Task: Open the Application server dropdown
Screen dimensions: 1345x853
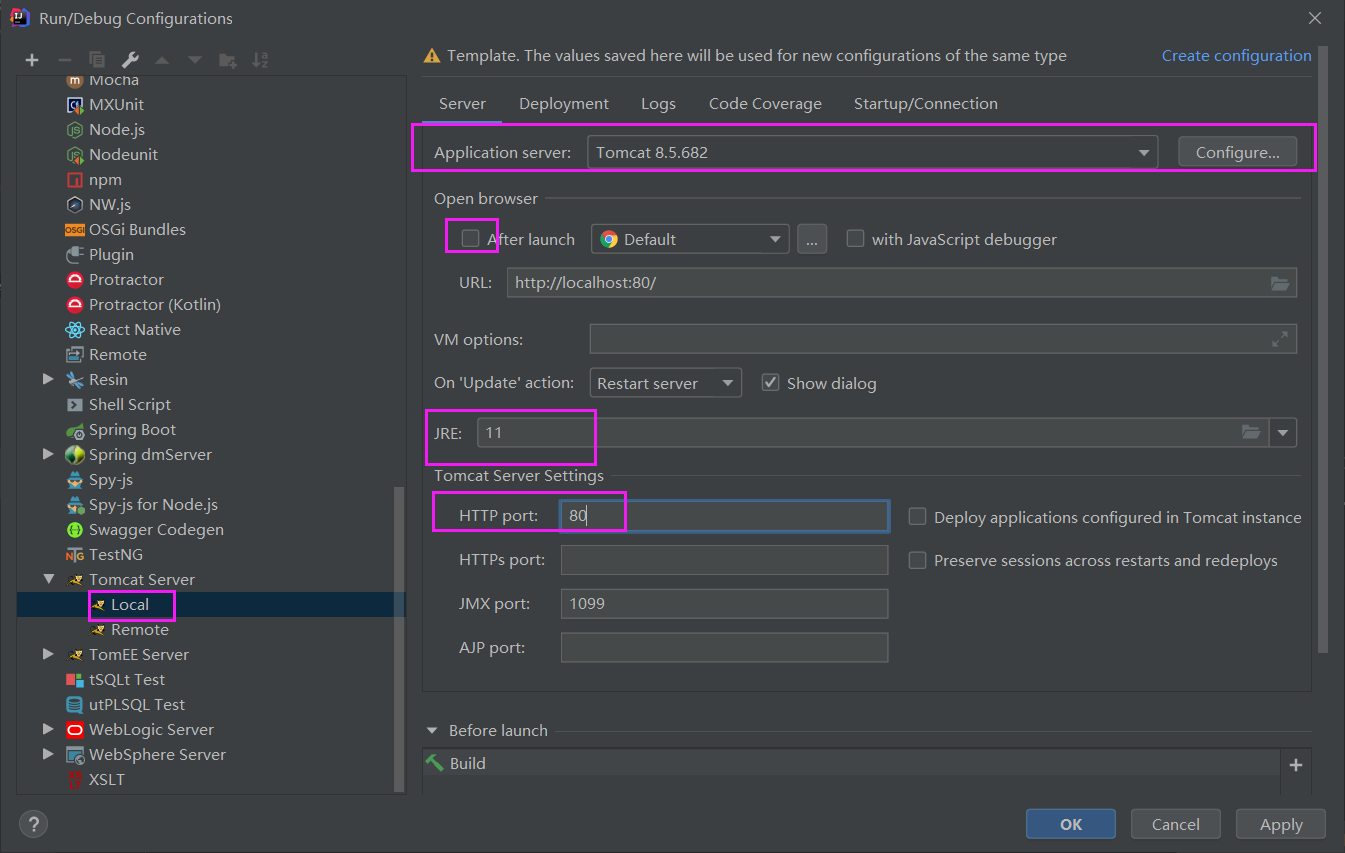Action: 872,152
